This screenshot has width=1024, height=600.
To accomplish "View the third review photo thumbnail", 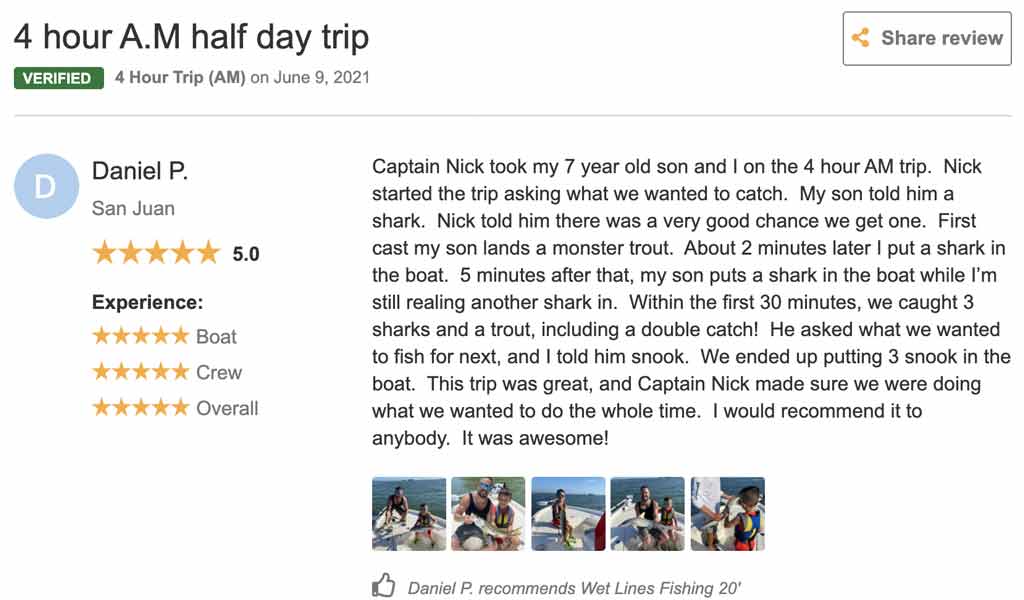I will click(x=568, y=514).
